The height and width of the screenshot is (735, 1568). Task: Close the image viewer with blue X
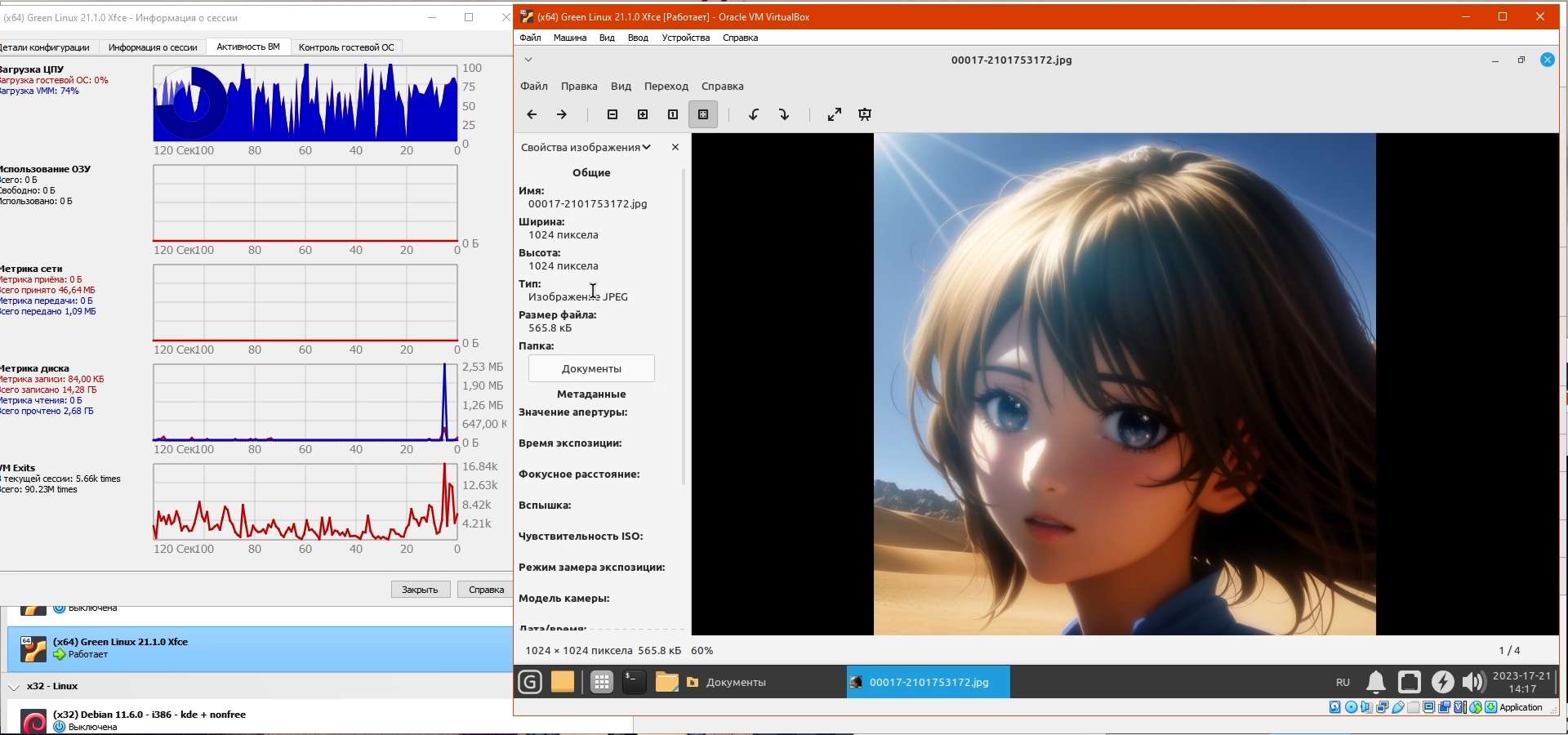1548,60
